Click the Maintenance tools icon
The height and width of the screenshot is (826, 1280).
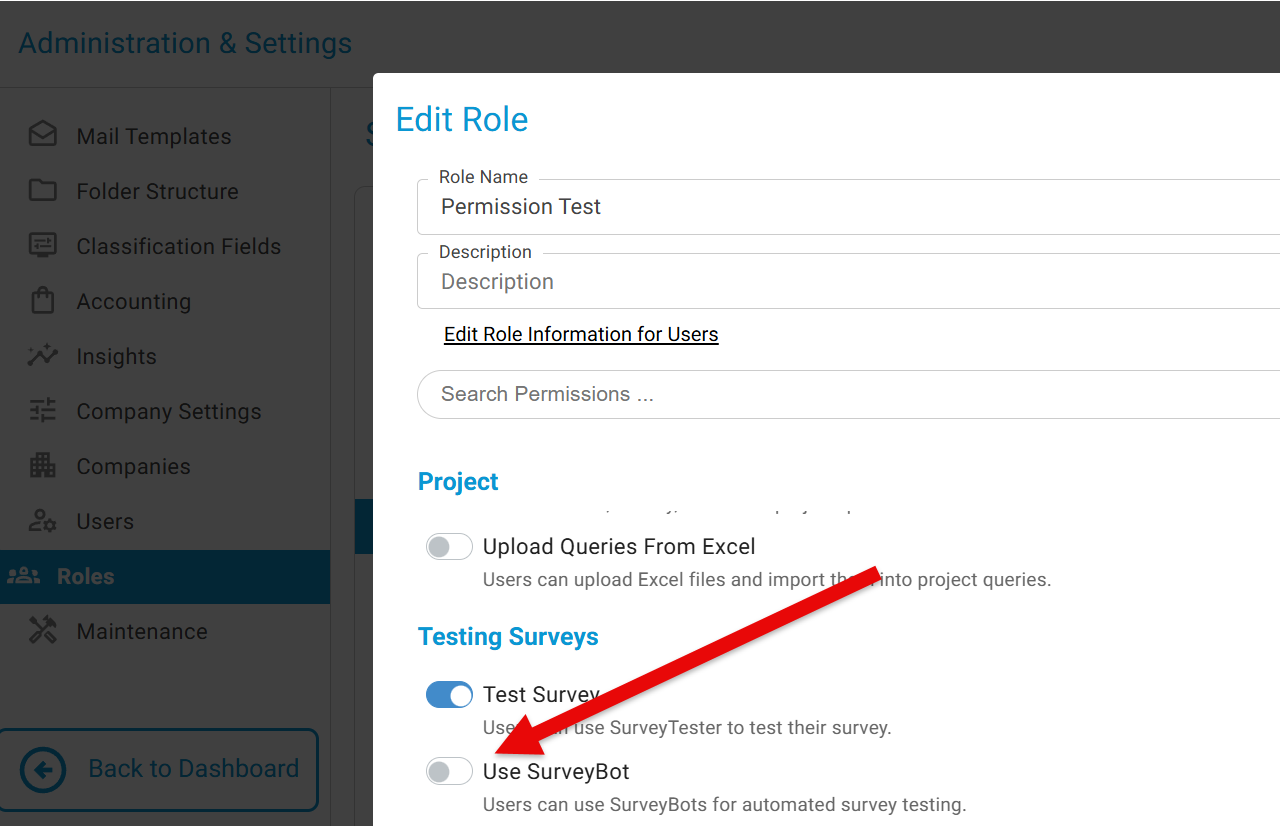click(42, 630)
